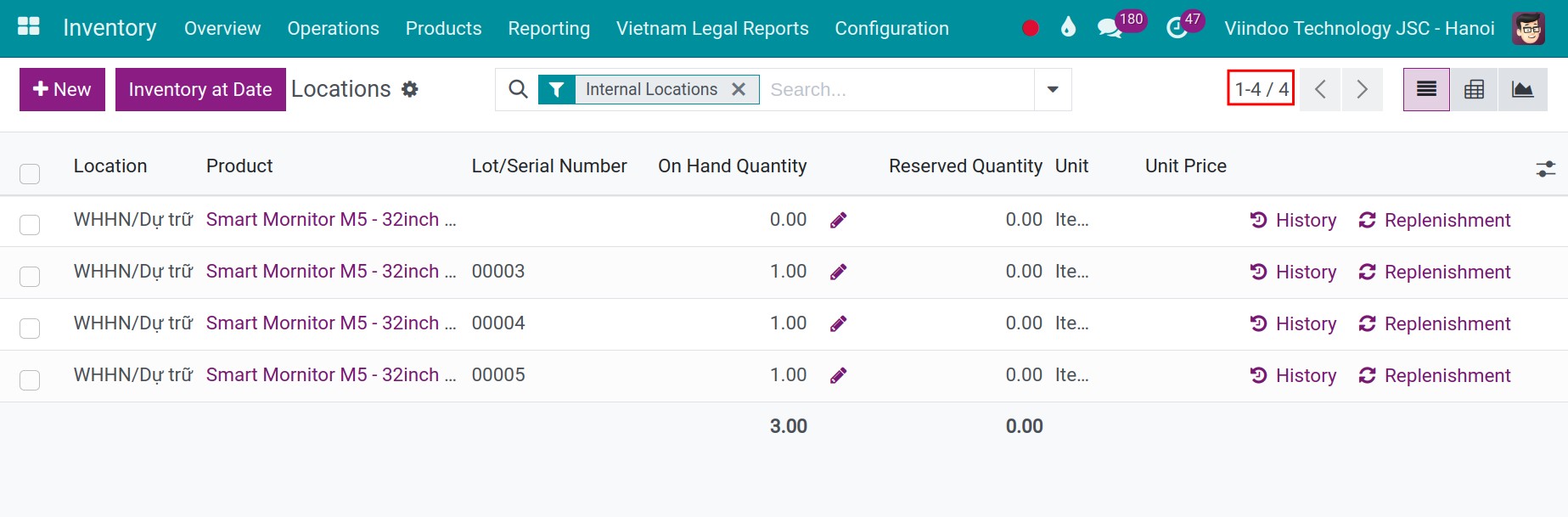Switch to the pivot table view
Viewport: 1568px width, 517px height.
(1475, 89)
